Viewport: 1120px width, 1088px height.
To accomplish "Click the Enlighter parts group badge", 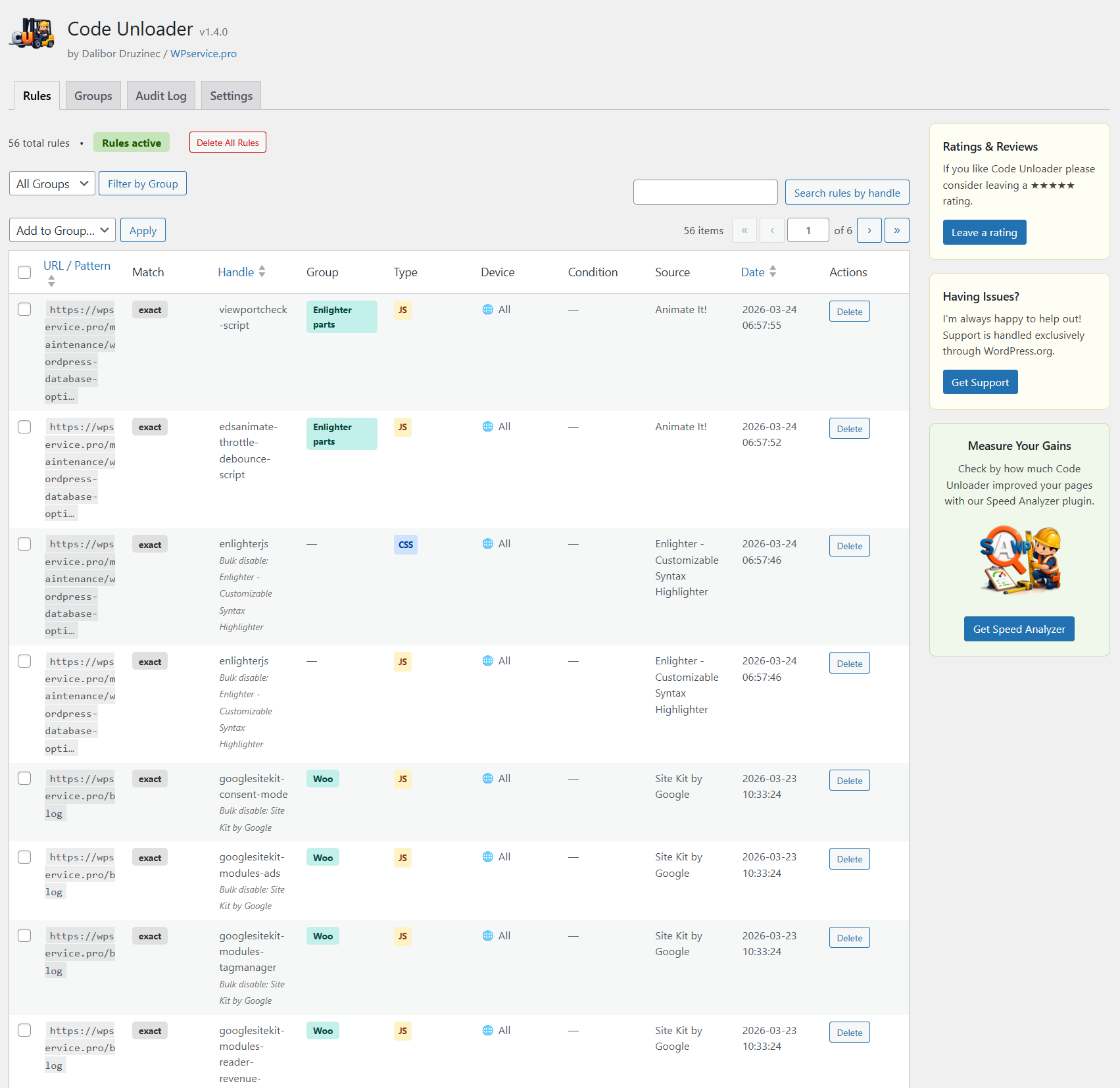I will click(x=341, y=316).
